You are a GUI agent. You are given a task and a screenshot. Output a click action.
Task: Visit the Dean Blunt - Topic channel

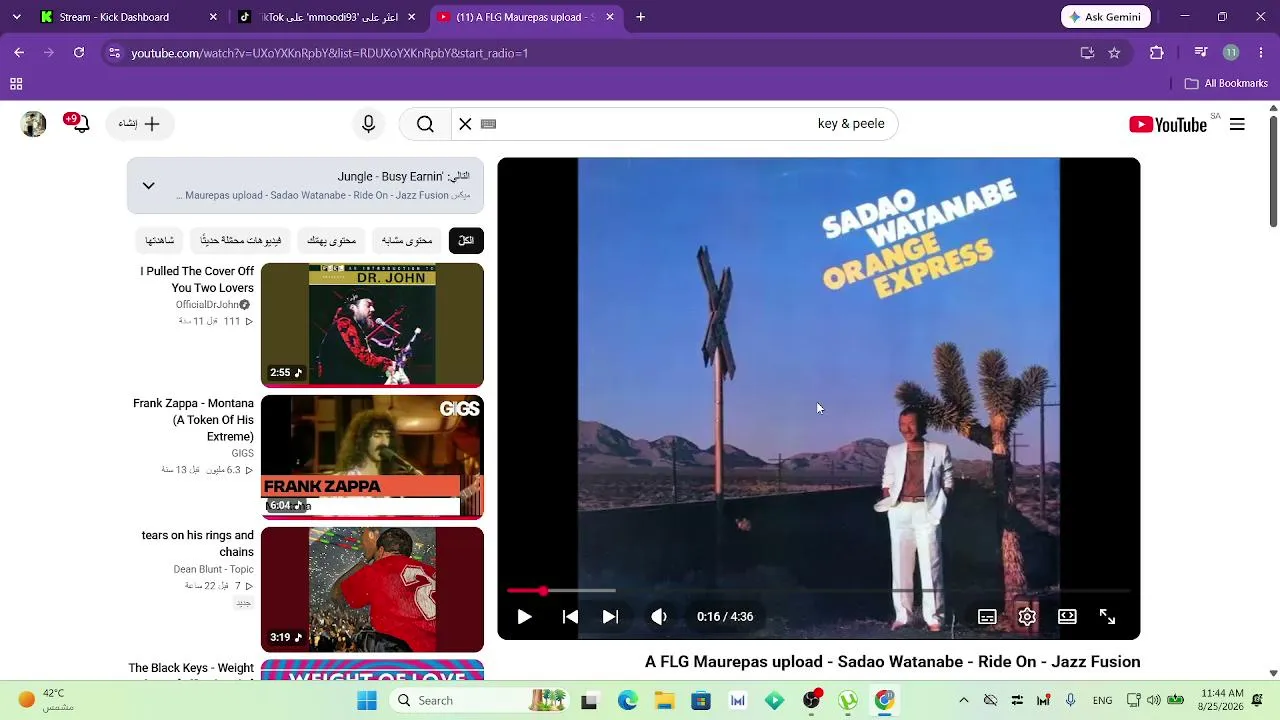(x=214, y=570)
